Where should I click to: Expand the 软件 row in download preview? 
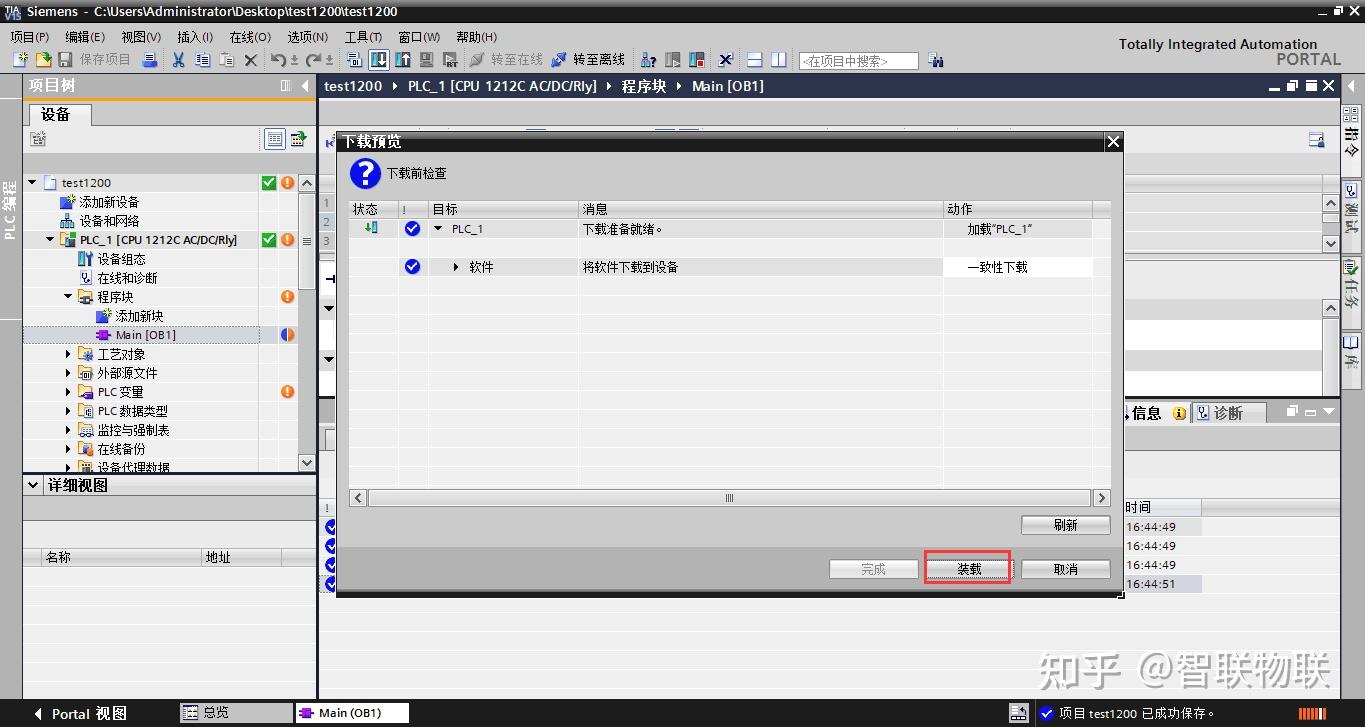click(456, 267)
